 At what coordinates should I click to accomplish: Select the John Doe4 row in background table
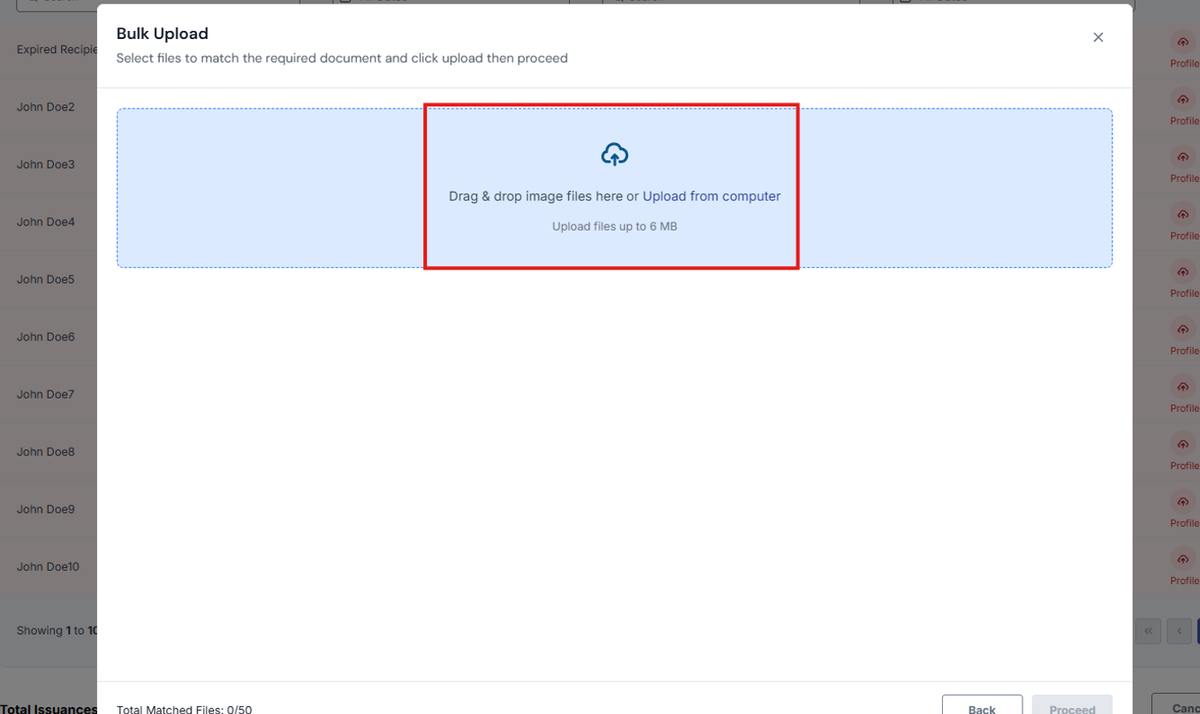48,222
